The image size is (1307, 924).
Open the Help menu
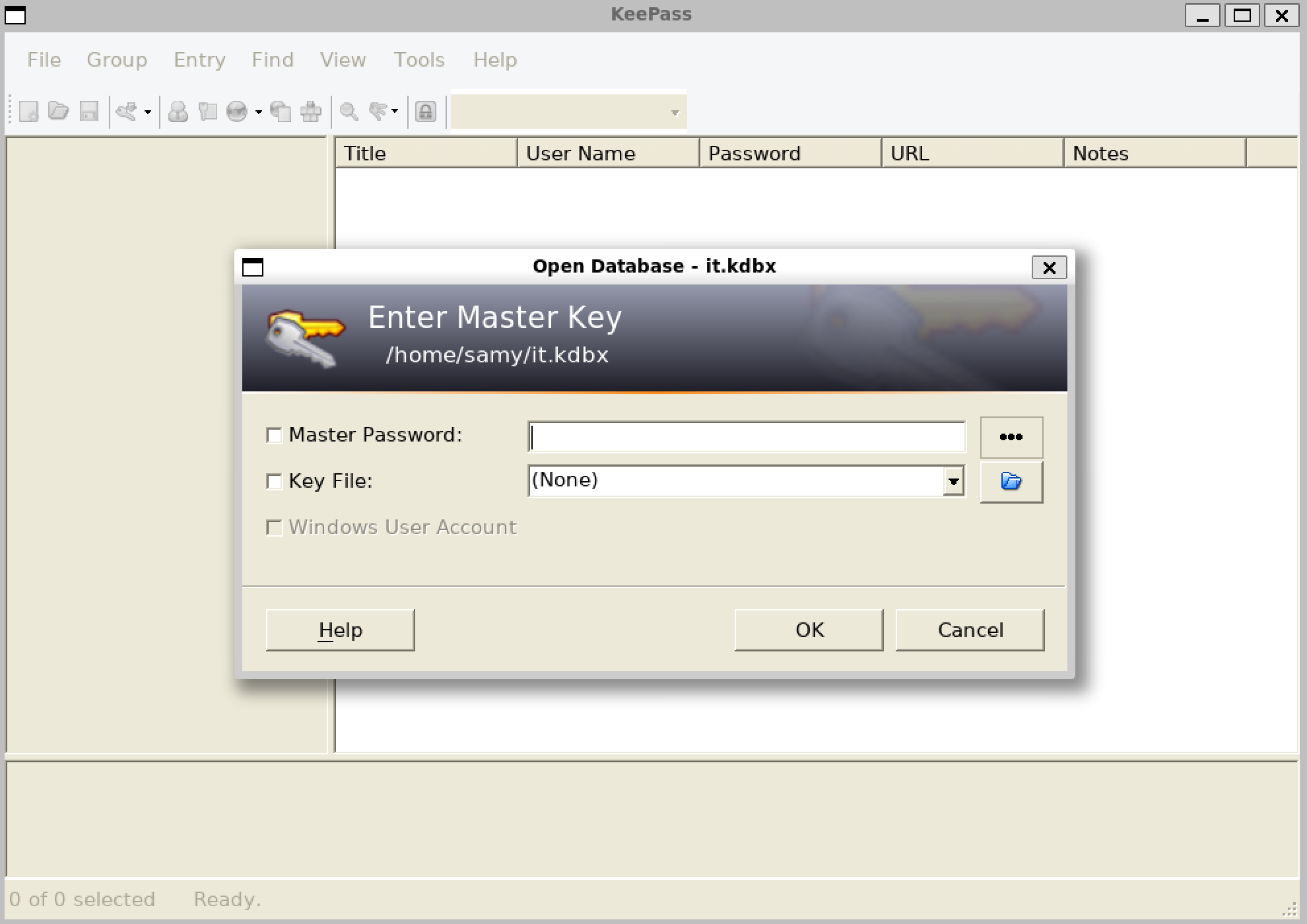click(x=495, y=60)
